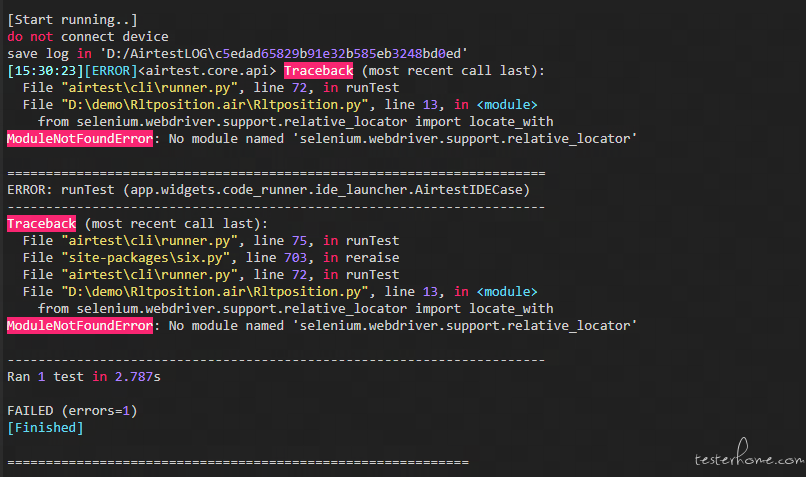Click the '[ERROR]' tag text

pyautogui.click(x=111, y=71)
